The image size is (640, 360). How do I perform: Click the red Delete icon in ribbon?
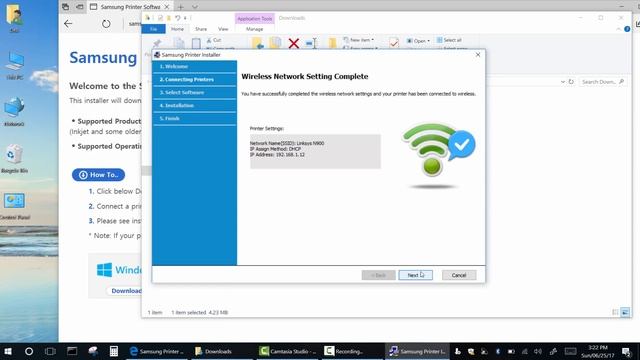tap(293, 43)
